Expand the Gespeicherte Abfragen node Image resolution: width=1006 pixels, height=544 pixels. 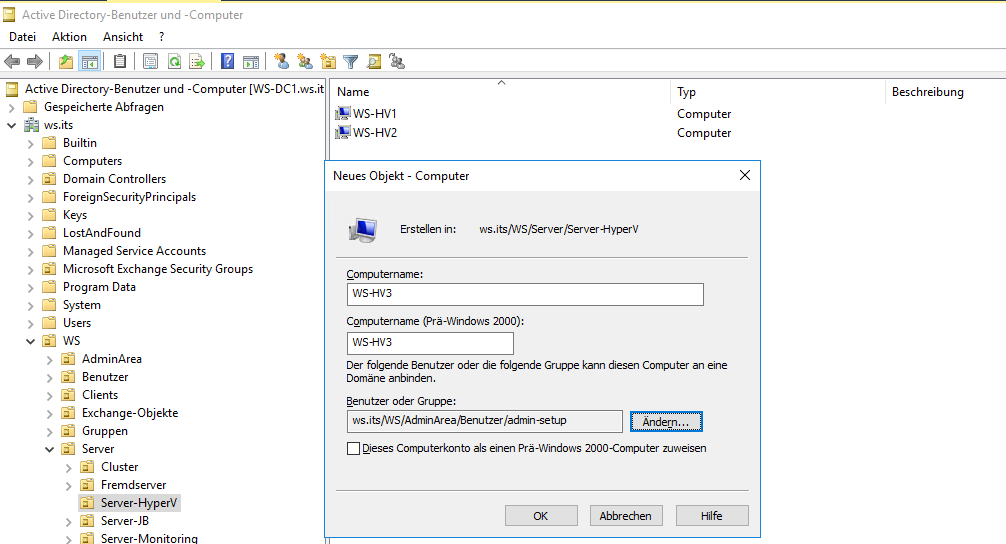click(11, 107)
